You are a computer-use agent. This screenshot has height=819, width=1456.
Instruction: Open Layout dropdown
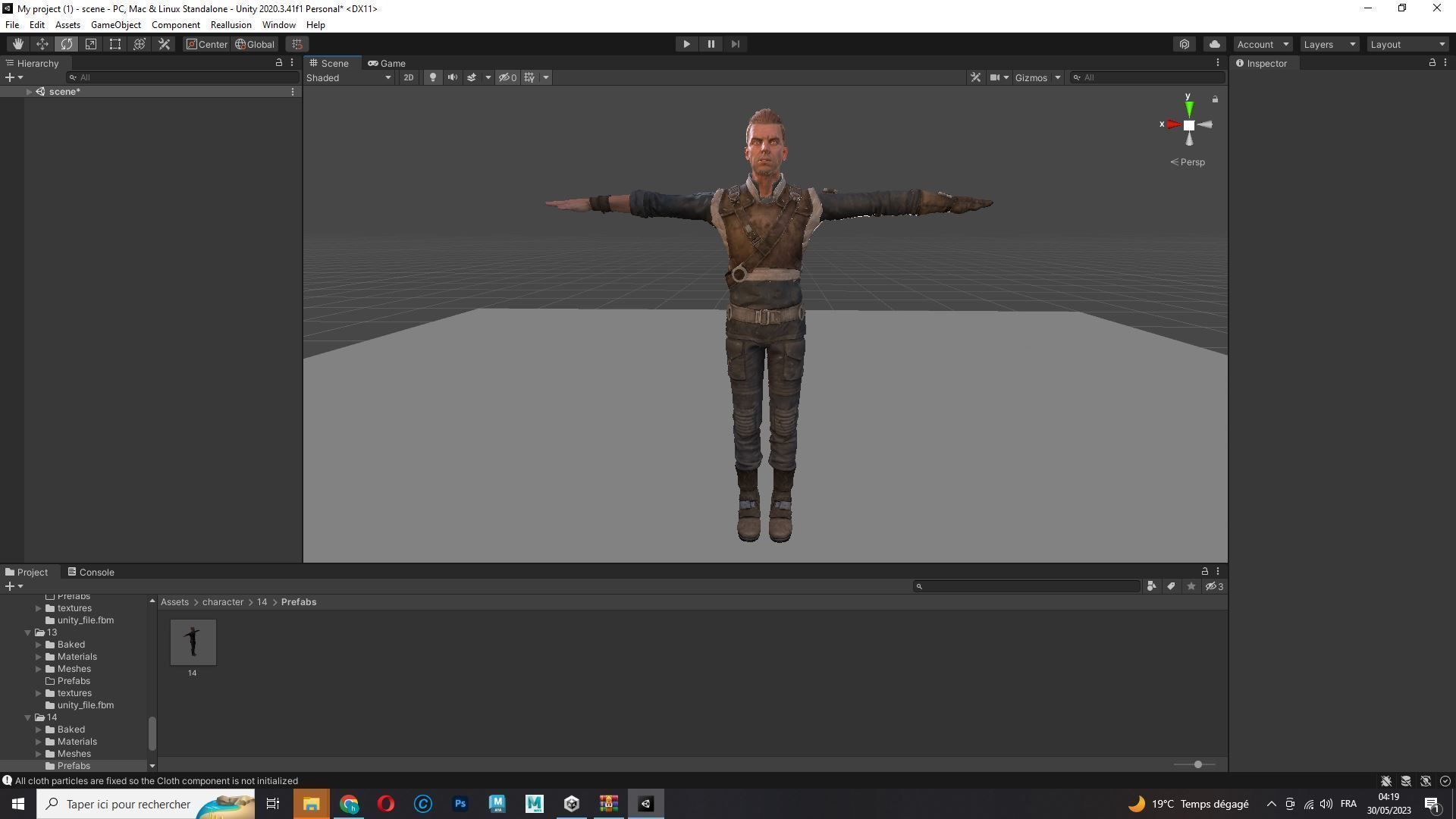tap(1408, 44)
